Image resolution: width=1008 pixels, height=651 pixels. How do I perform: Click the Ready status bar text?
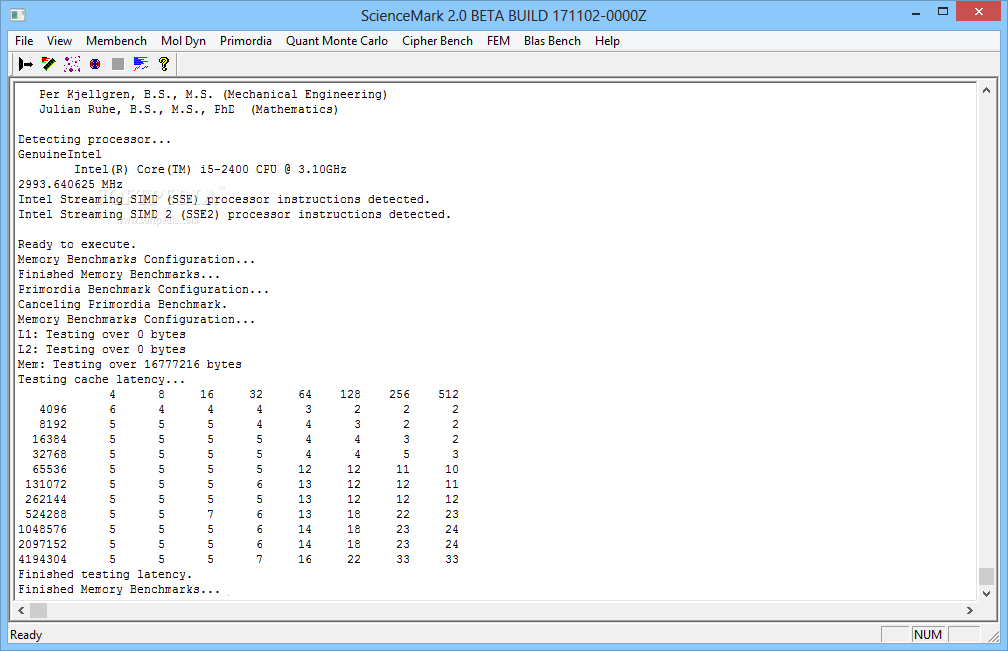(26, 635)
